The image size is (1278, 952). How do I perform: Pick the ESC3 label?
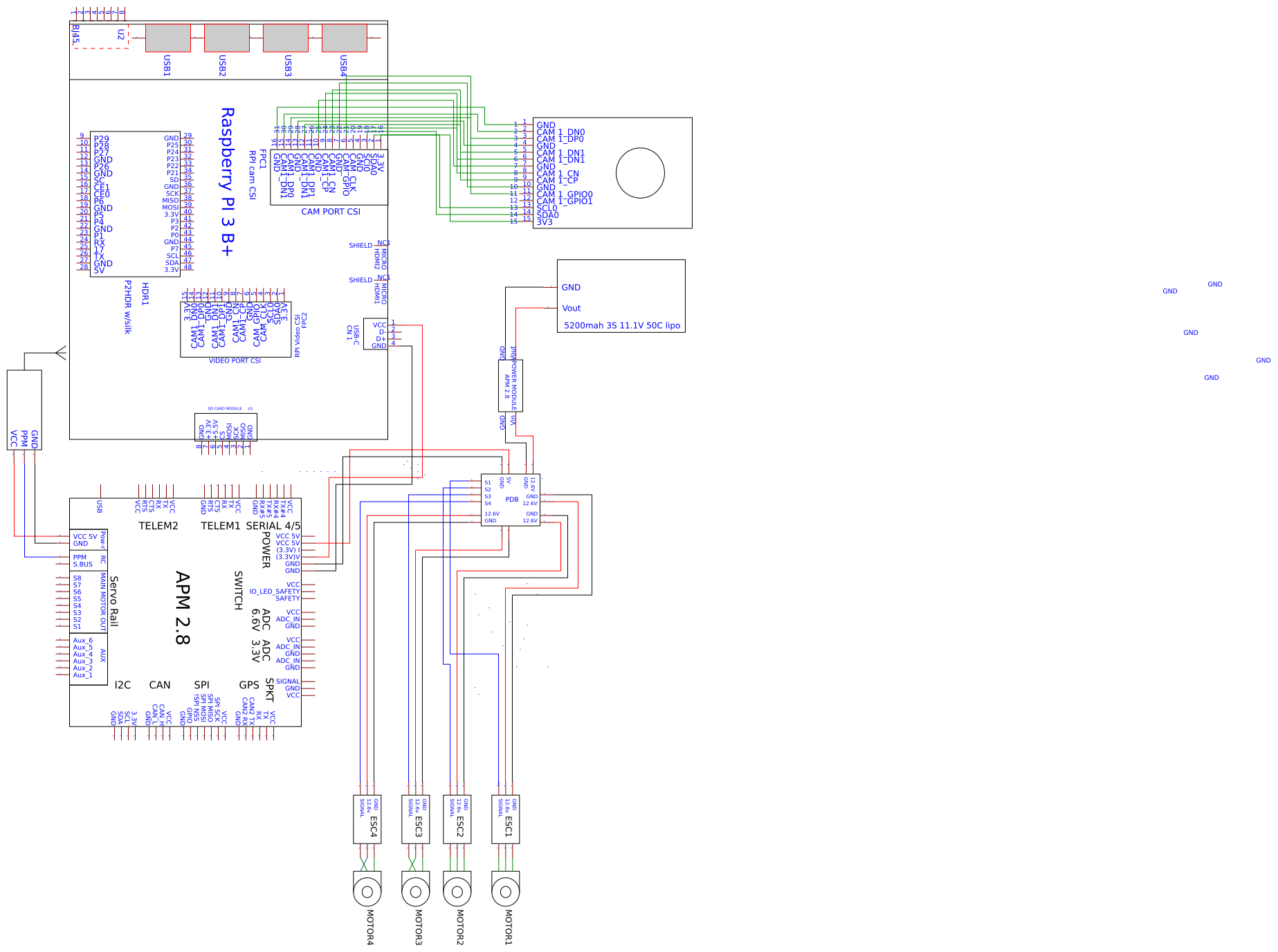pos(419,826)
